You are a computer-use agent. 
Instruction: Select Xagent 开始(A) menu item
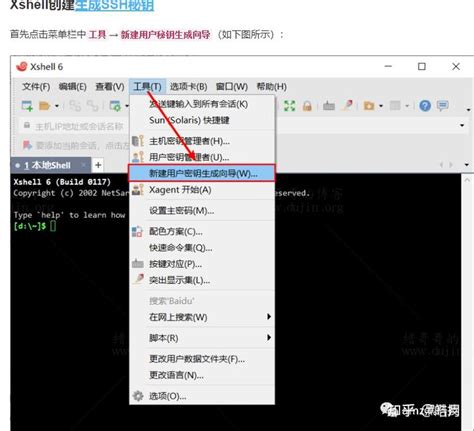click(202, 190)
